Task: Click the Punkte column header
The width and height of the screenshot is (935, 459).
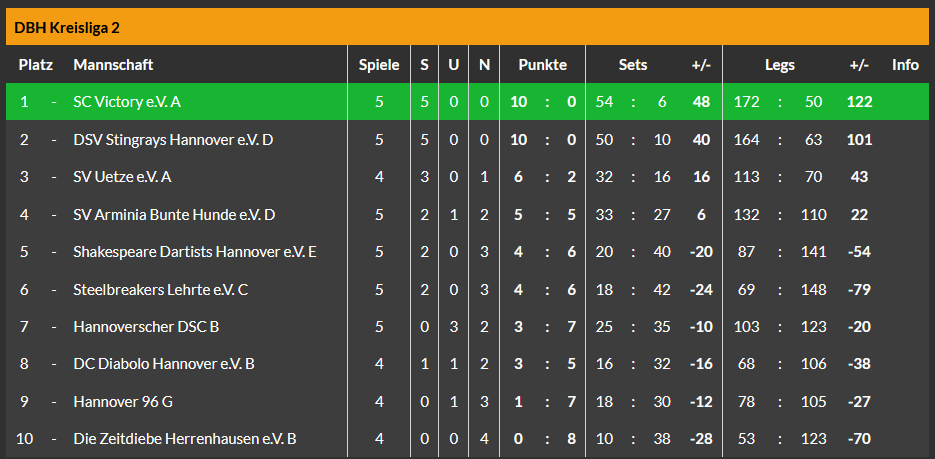Action: coord(542,65)
